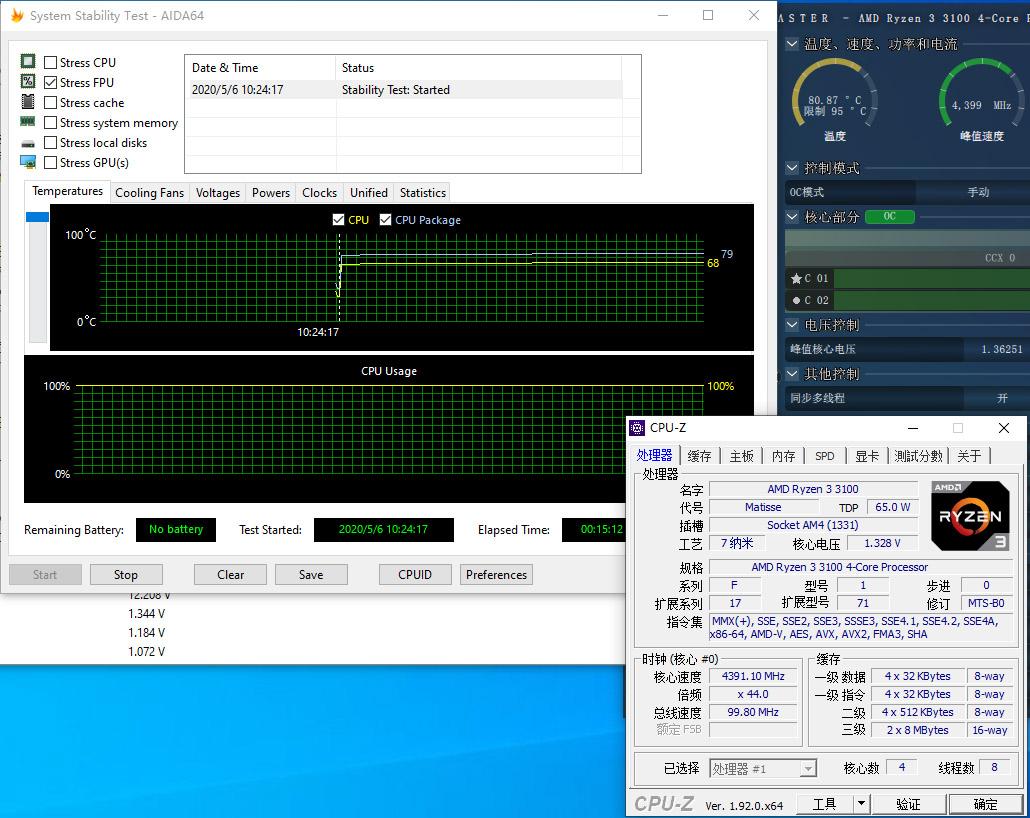
Task: Open the 内存 tab in CPU-Z
Action: 783,456
